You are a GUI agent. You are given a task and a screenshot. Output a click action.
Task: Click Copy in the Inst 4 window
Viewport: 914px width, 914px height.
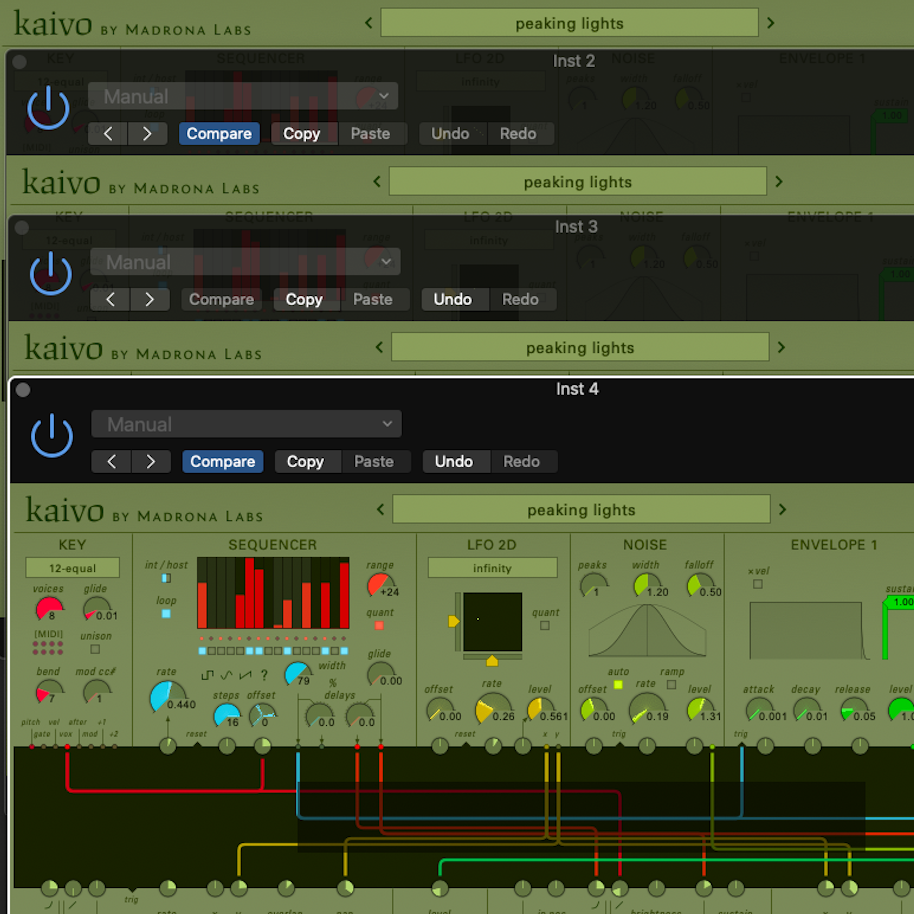coord(305,462)
